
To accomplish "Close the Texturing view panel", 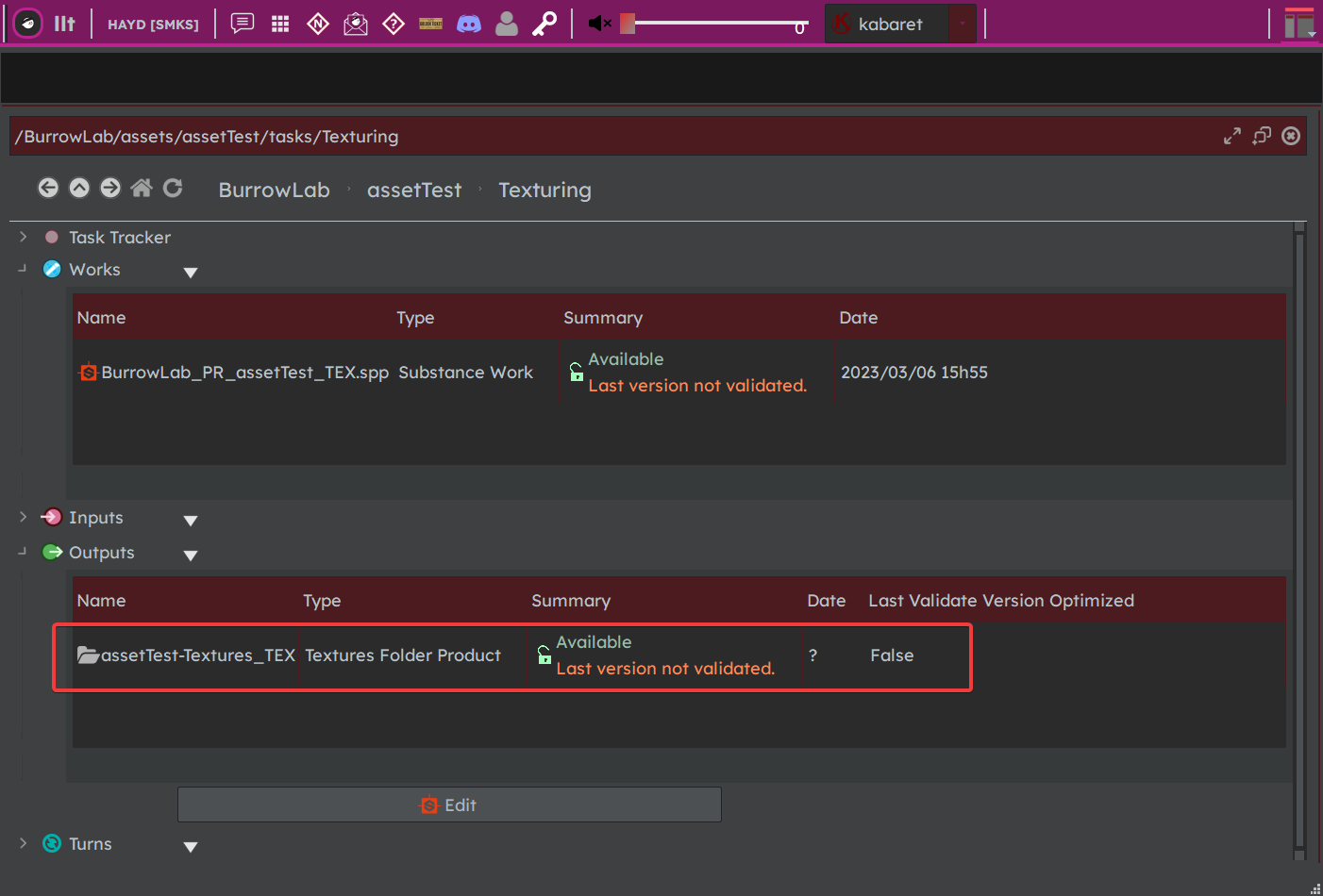I will point(1291,136).
